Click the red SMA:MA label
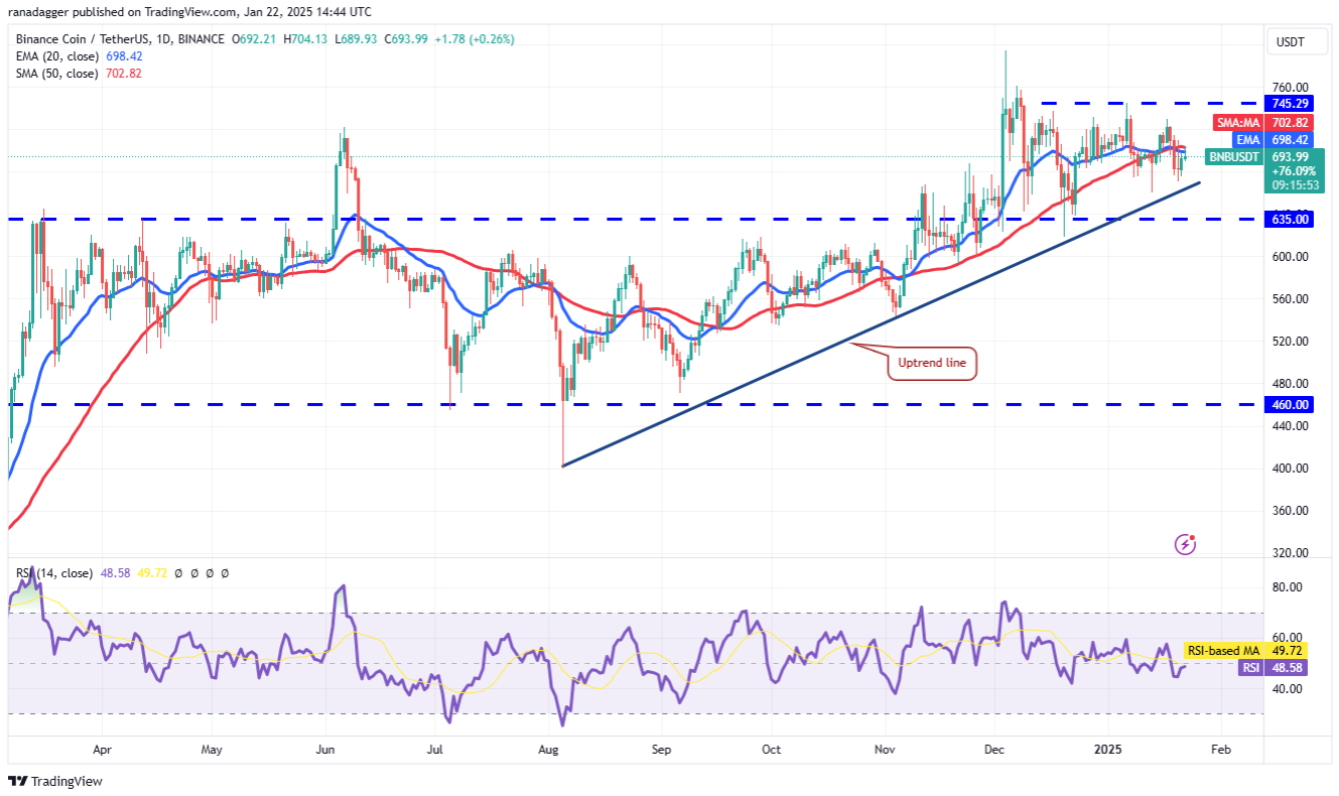This screenshot has height=796, width=1339. pyautogui.click(x=1240, y=123)
